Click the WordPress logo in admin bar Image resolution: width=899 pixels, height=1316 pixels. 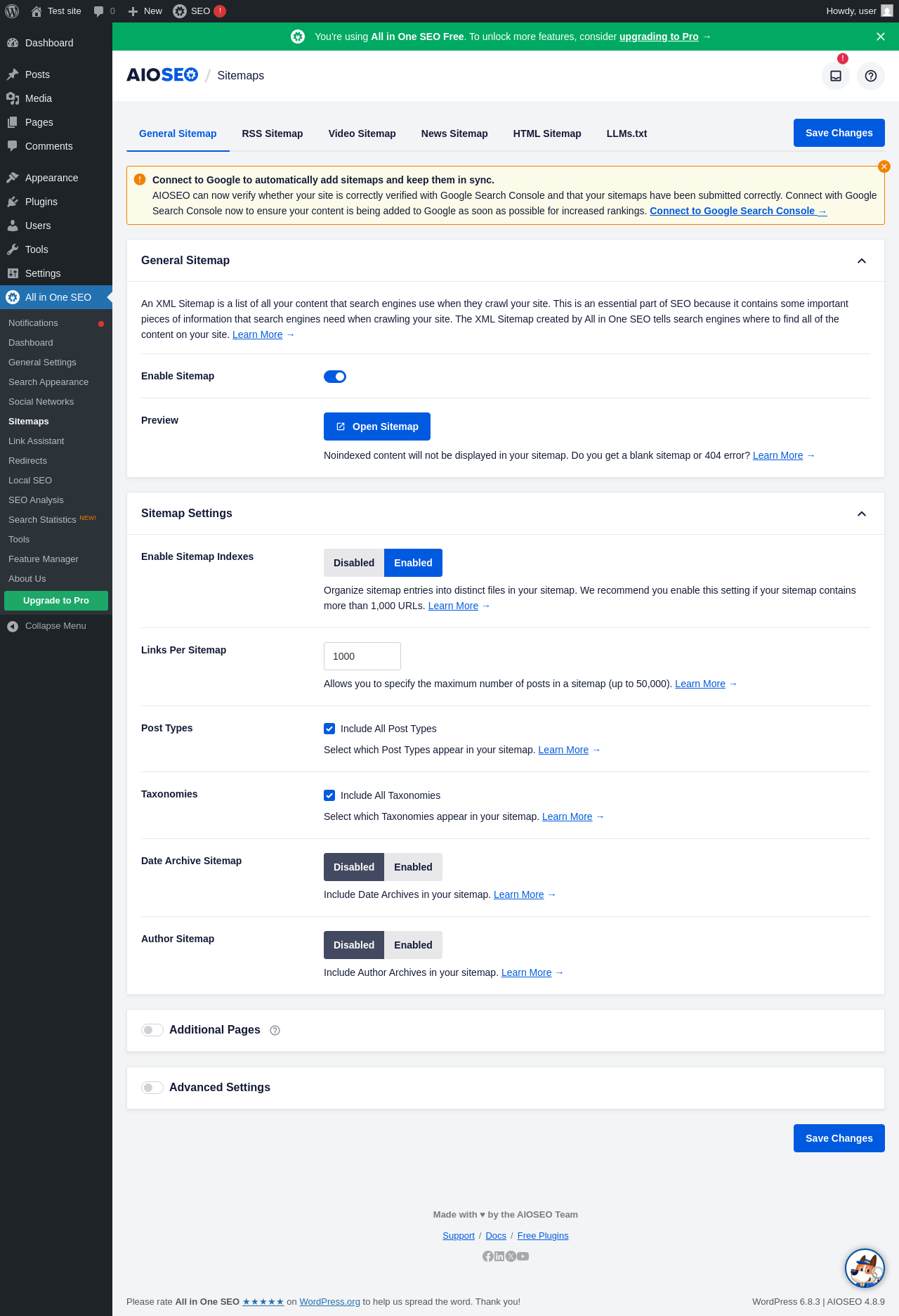tap(12, 11)
